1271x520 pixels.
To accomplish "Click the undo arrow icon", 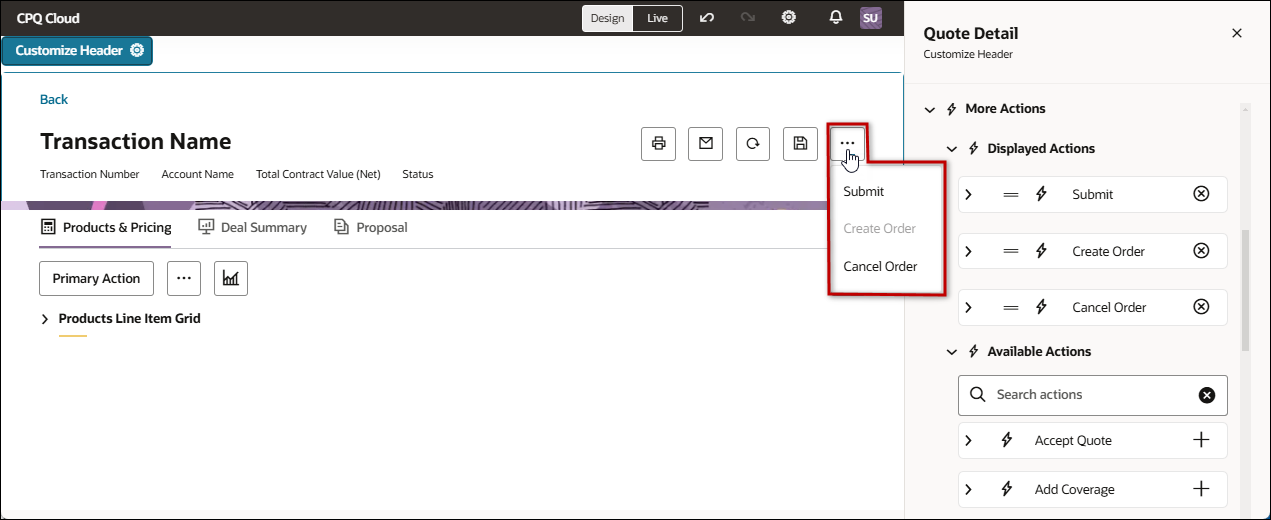I will 707,18.
